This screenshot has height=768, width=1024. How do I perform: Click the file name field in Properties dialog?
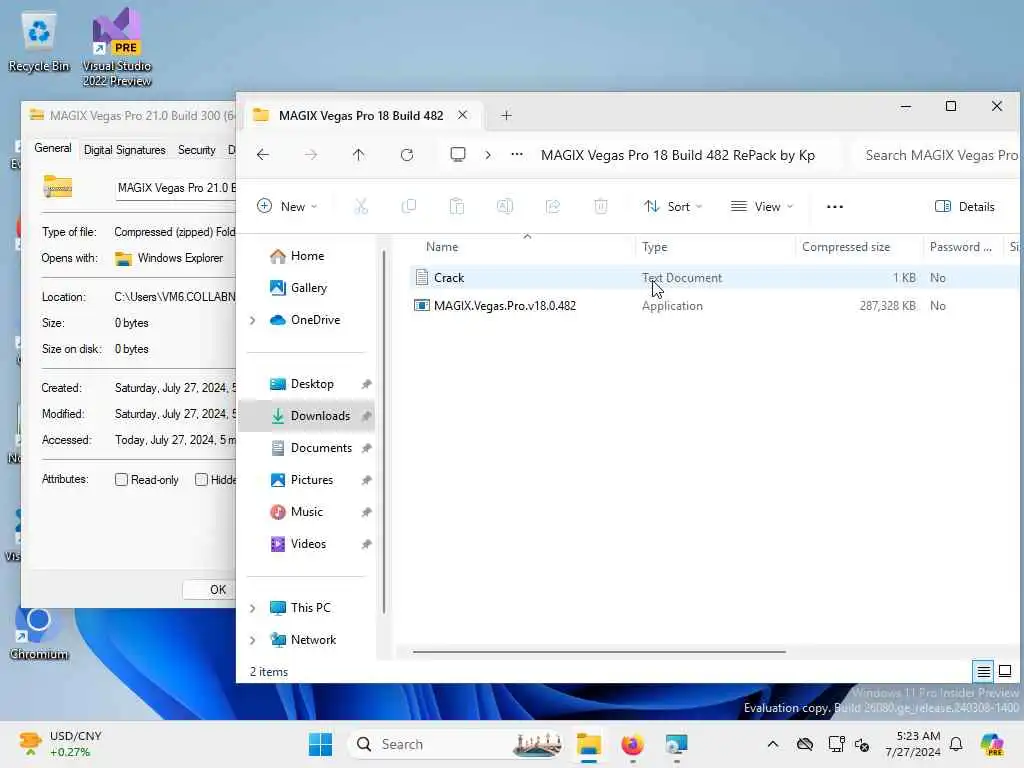tap(175, 188)
